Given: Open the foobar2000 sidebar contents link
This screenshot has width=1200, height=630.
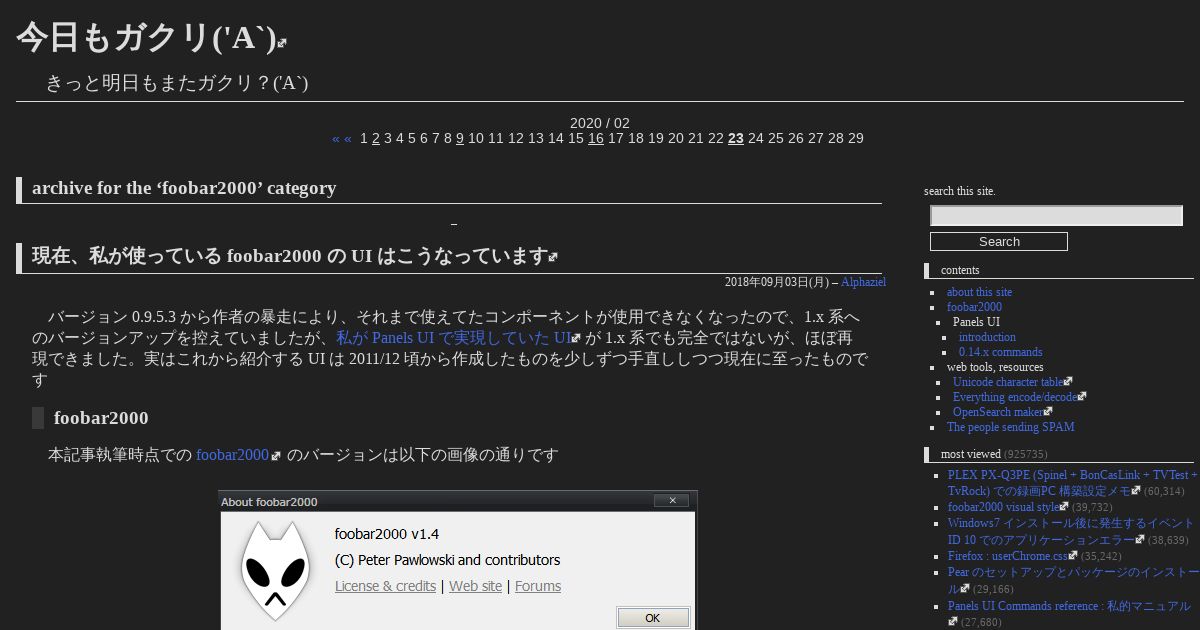Looking at the screenshot, I should (974, 307).
